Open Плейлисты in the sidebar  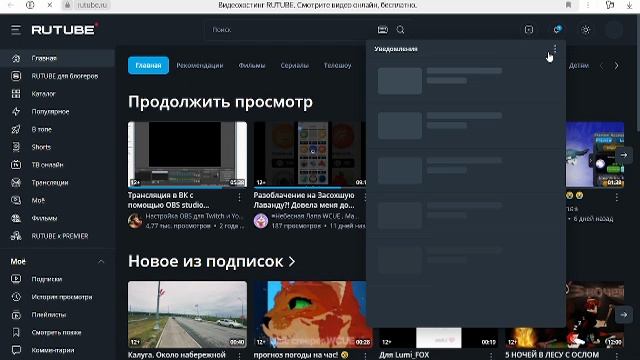57,315
